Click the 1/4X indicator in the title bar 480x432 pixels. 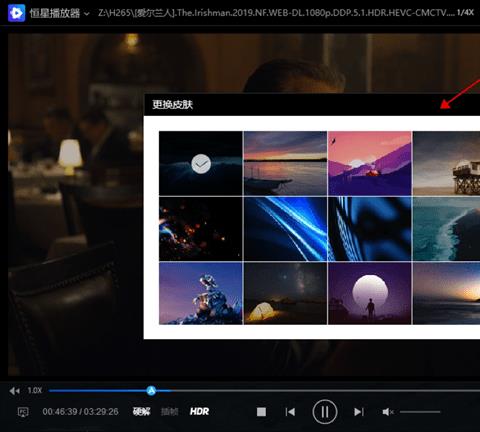(465, 13)
